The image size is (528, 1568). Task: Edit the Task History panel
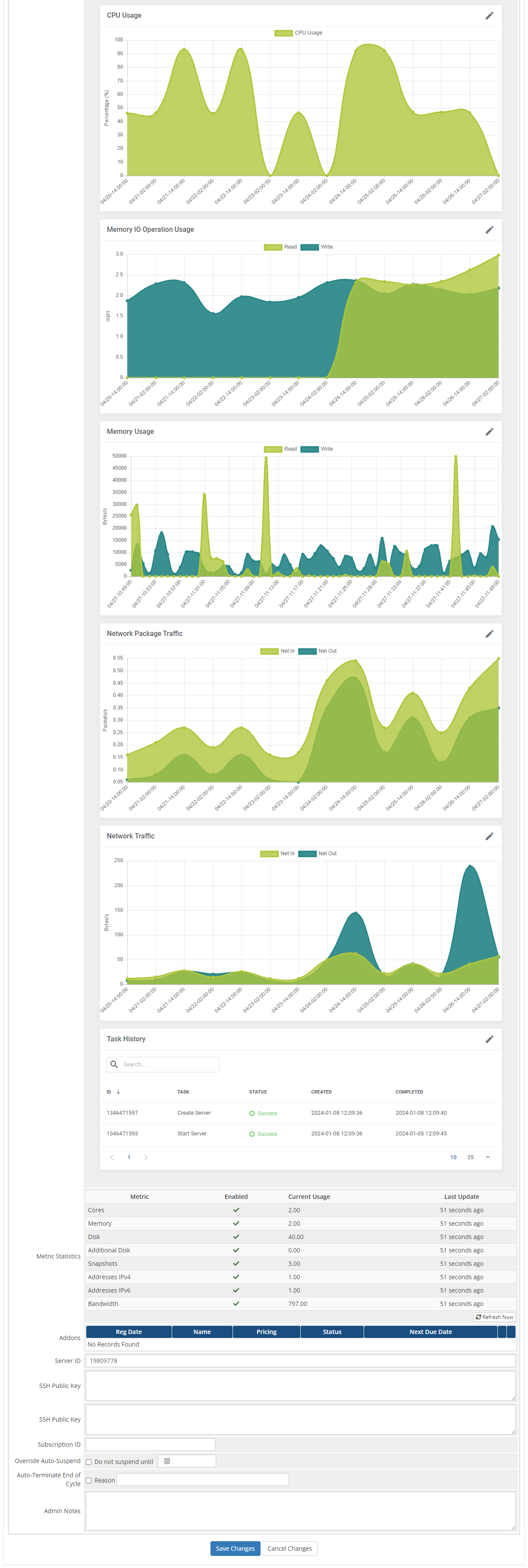[489, 1039]
